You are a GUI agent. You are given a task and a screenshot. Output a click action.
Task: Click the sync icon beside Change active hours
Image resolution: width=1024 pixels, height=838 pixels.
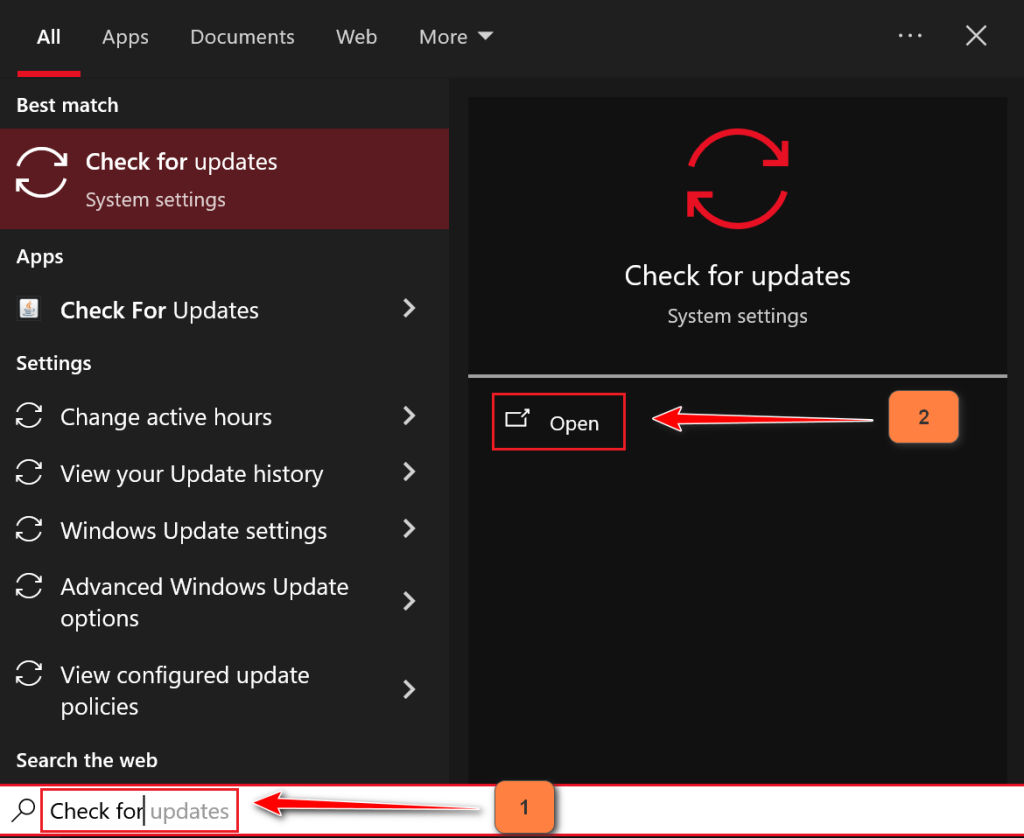point(29,416)
